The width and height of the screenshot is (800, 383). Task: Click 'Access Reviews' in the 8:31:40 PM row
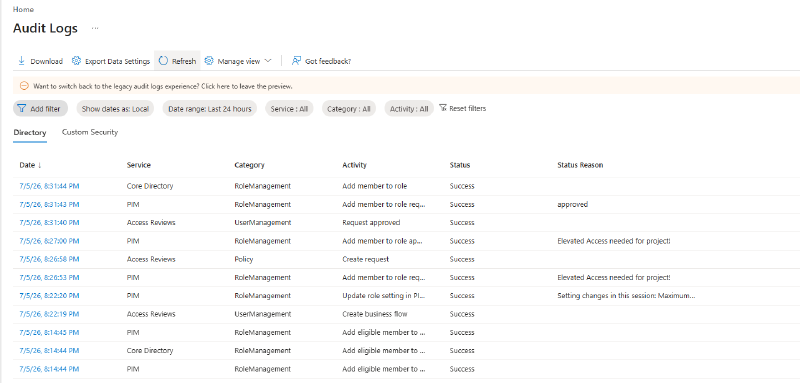pyautogui.click(x=151, y=223)
